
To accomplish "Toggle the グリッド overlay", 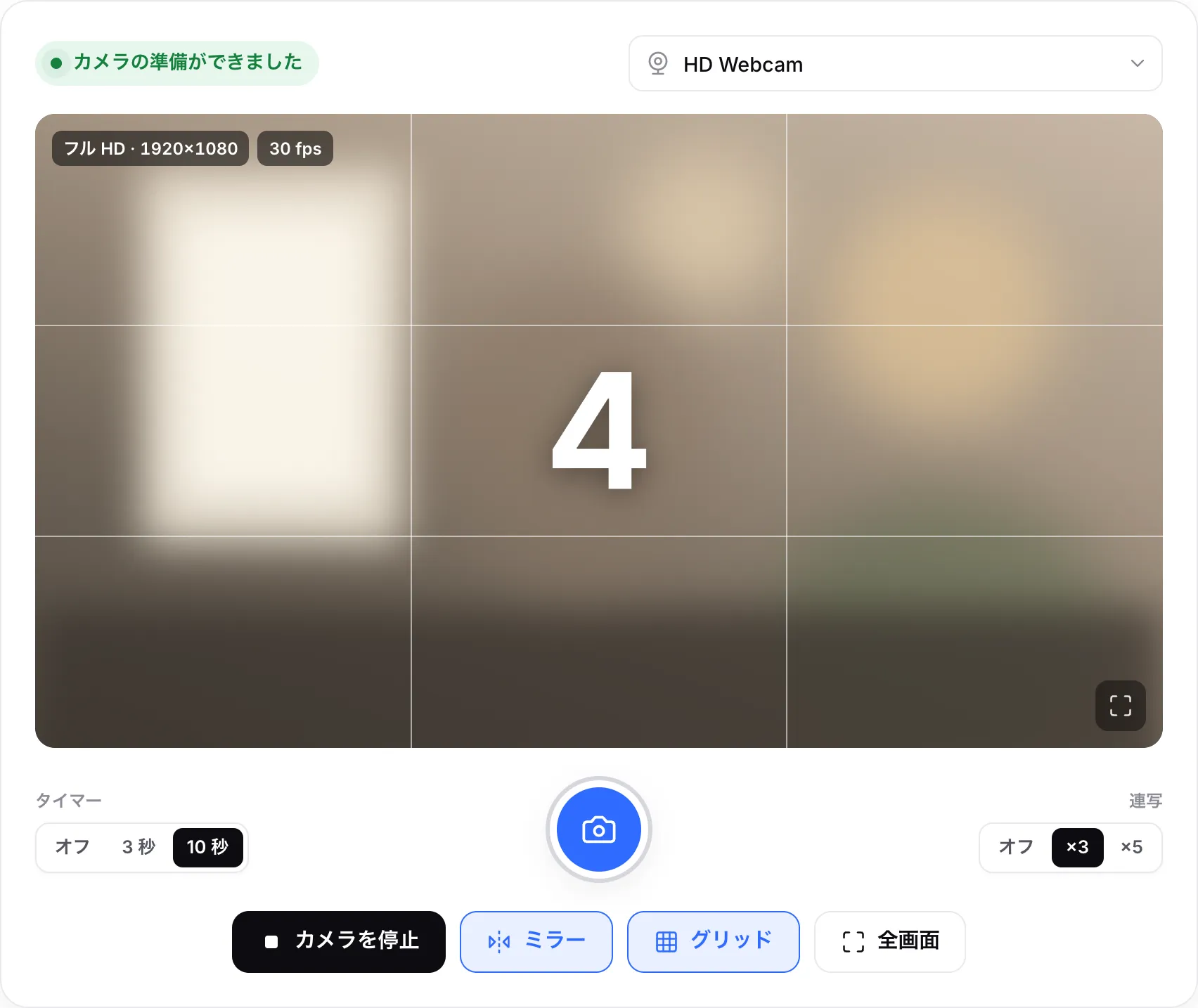I will [714, 942].
